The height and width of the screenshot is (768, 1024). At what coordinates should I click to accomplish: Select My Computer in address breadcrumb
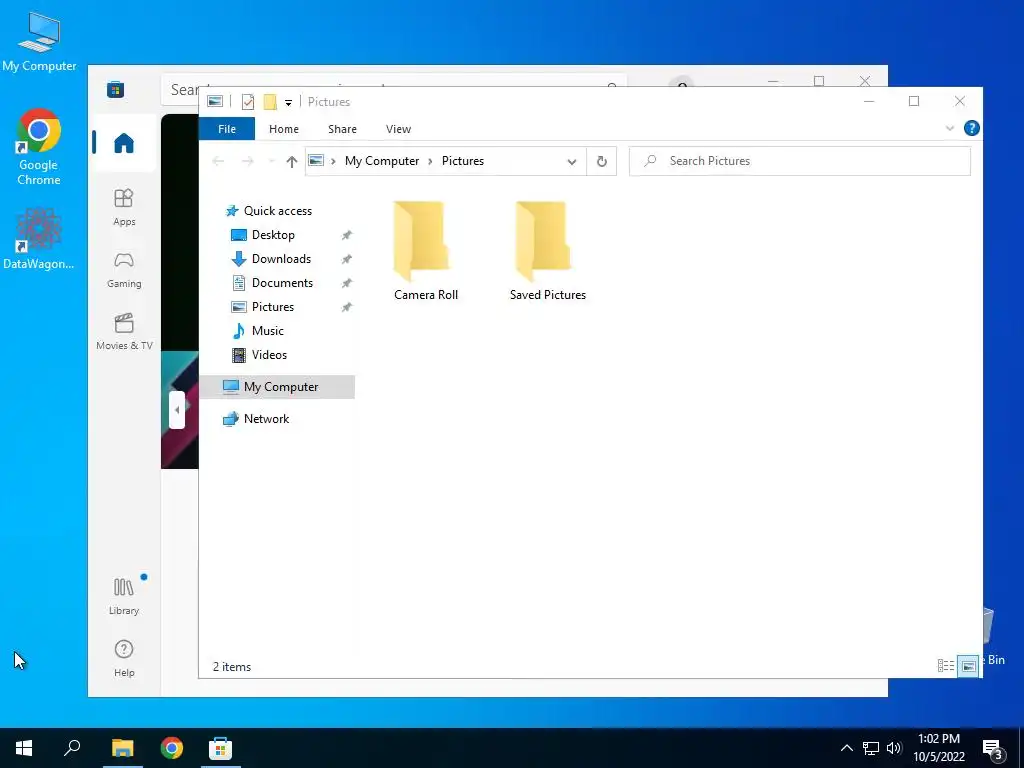(382, 161)
